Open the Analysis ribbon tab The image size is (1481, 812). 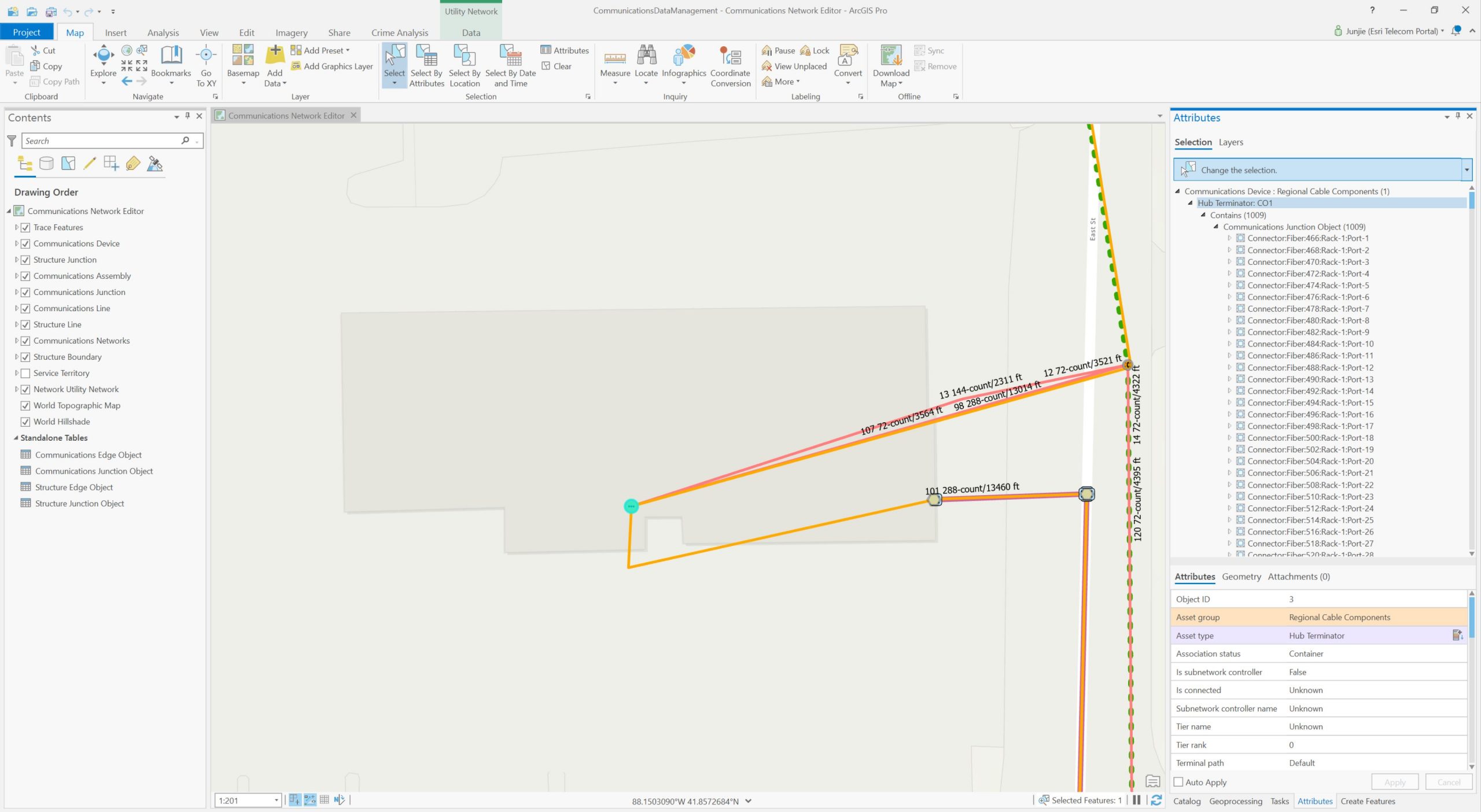coord(163,32)
